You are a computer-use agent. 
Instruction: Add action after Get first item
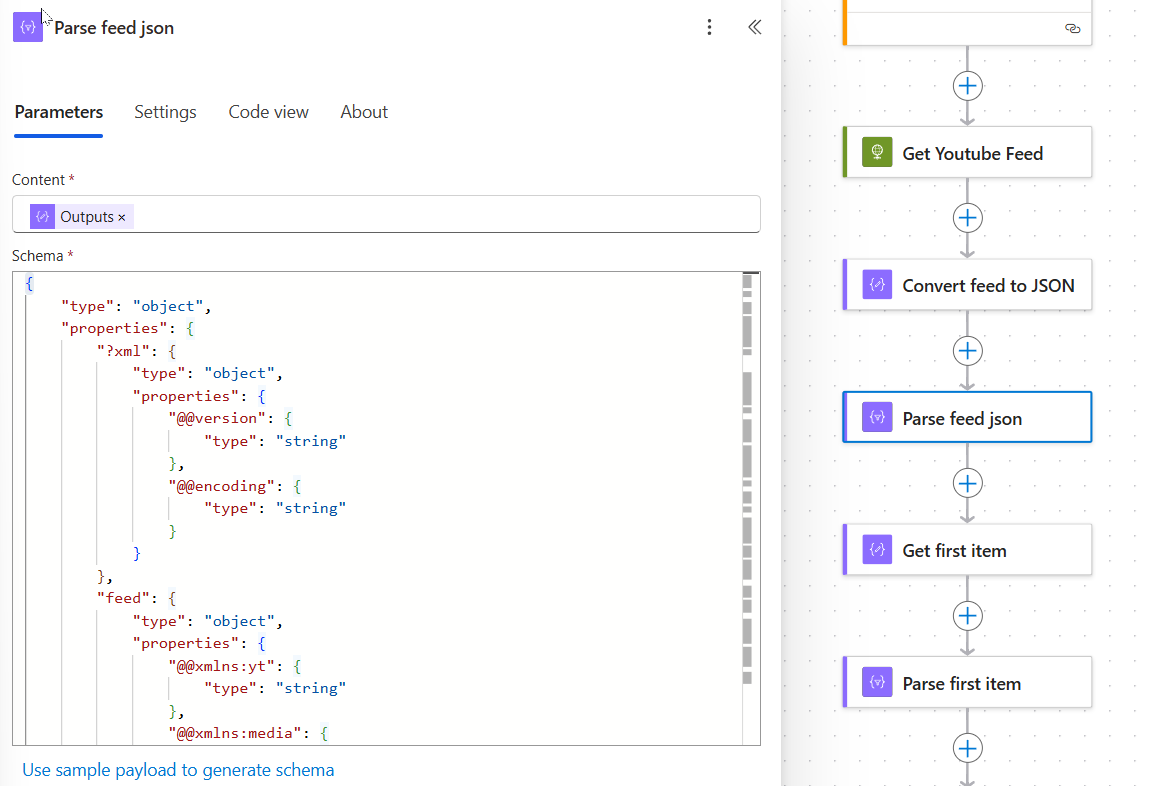click(967, 616)
